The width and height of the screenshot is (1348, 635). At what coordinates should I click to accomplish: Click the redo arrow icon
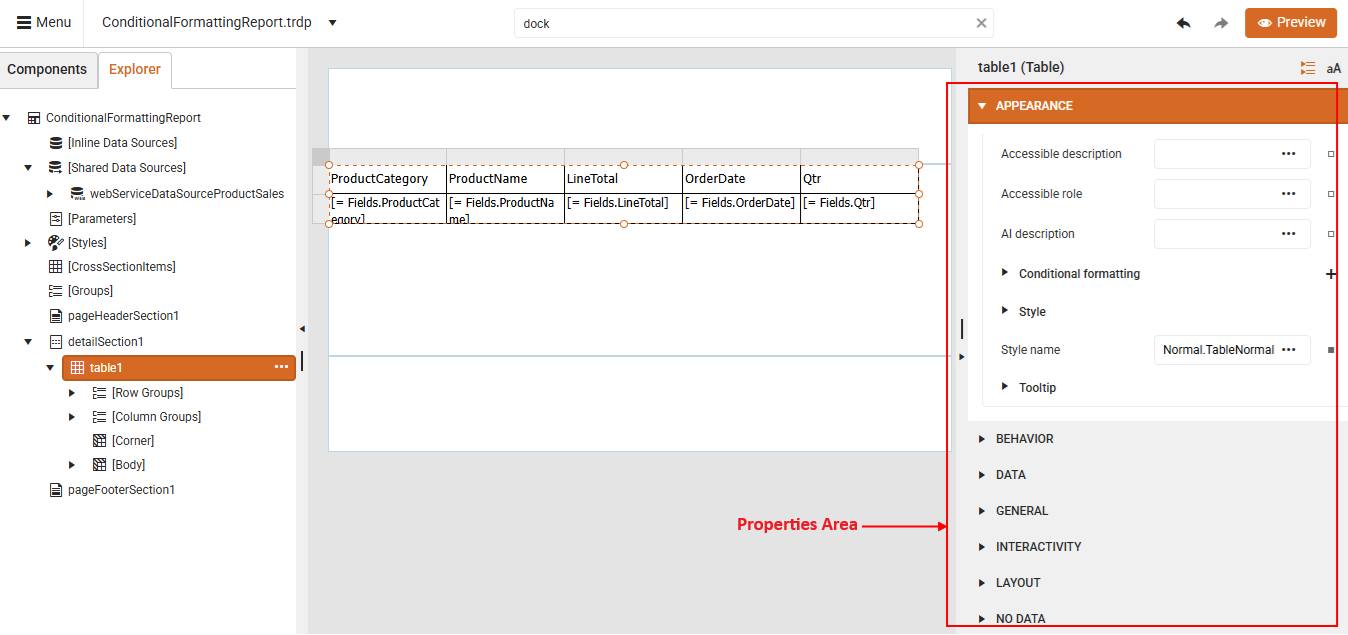click(x=1221, y=22)
